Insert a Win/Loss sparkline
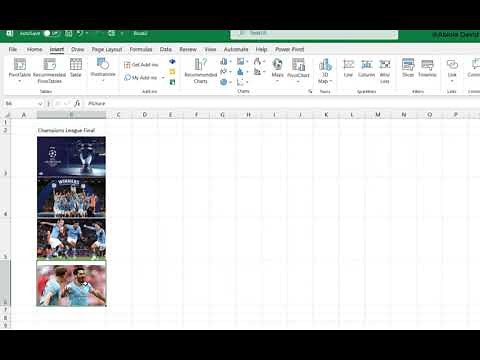480x360 pixels. (x=385, y=71)
